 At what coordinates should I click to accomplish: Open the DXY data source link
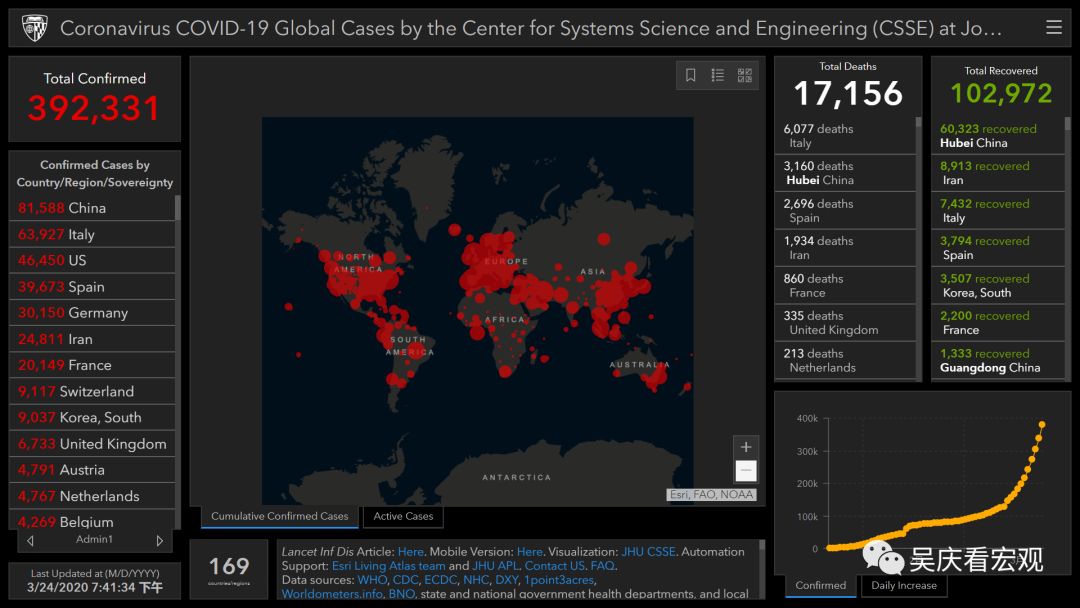click(x=506, y=580)
